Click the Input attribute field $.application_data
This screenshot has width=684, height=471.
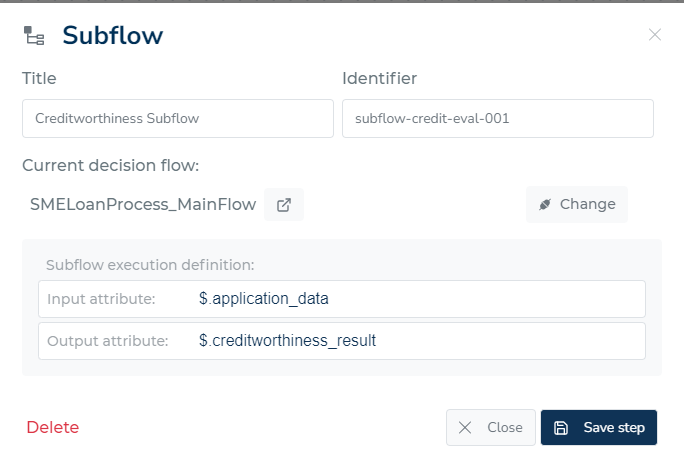(342, 299)
